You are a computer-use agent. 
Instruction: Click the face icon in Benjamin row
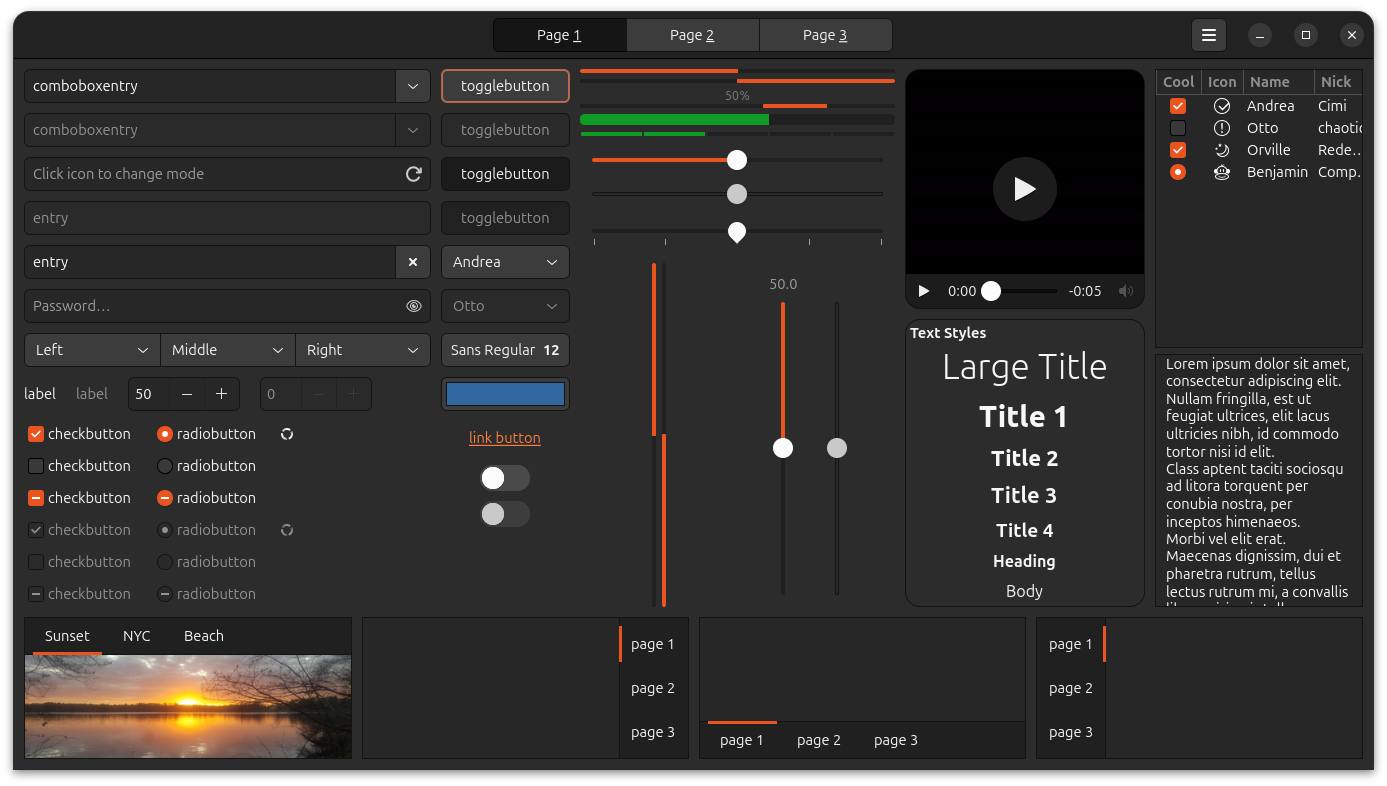point(1222,172)
